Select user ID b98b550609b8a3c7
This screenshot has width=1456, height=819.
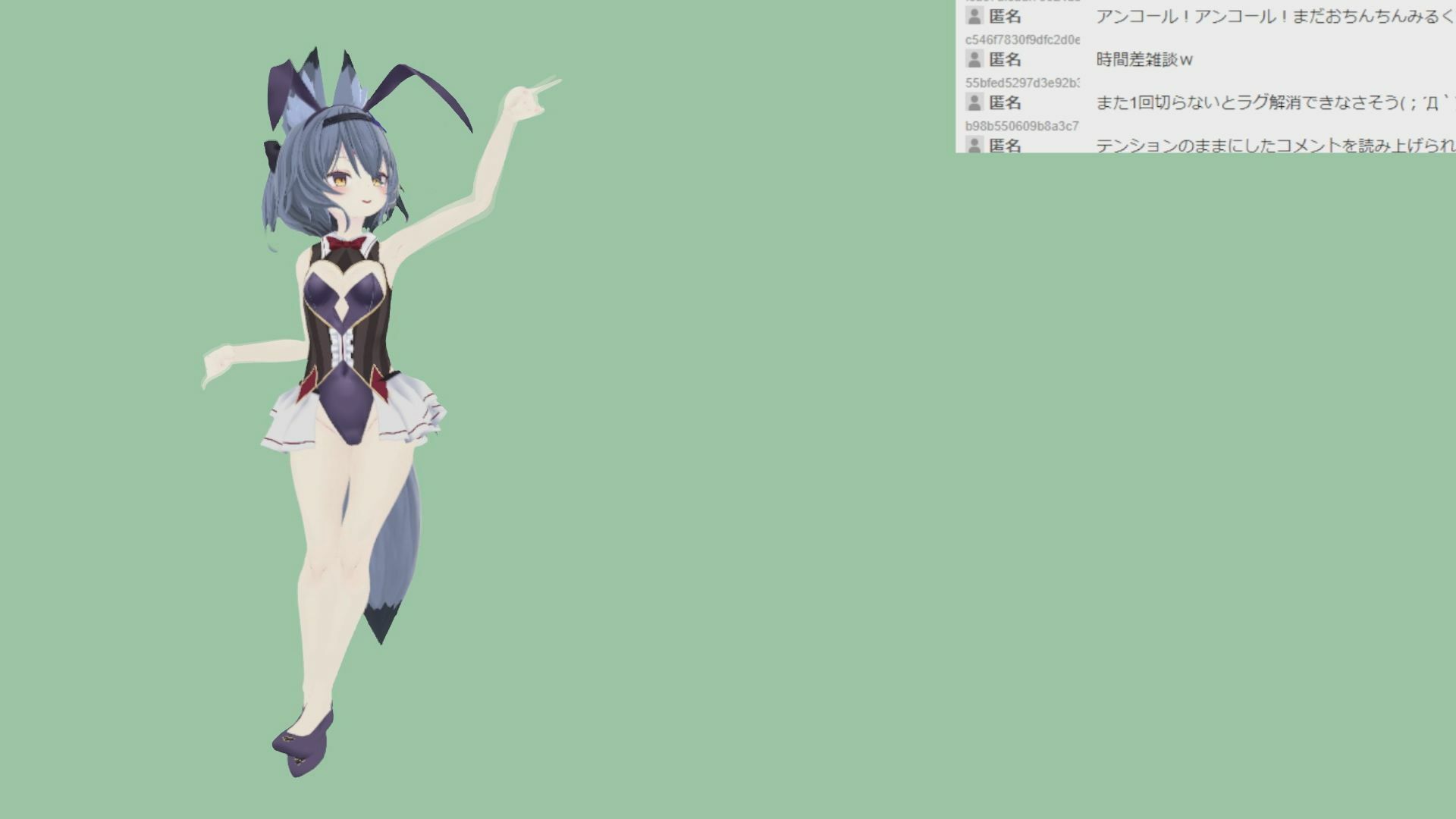click(x=1022, y=126)
